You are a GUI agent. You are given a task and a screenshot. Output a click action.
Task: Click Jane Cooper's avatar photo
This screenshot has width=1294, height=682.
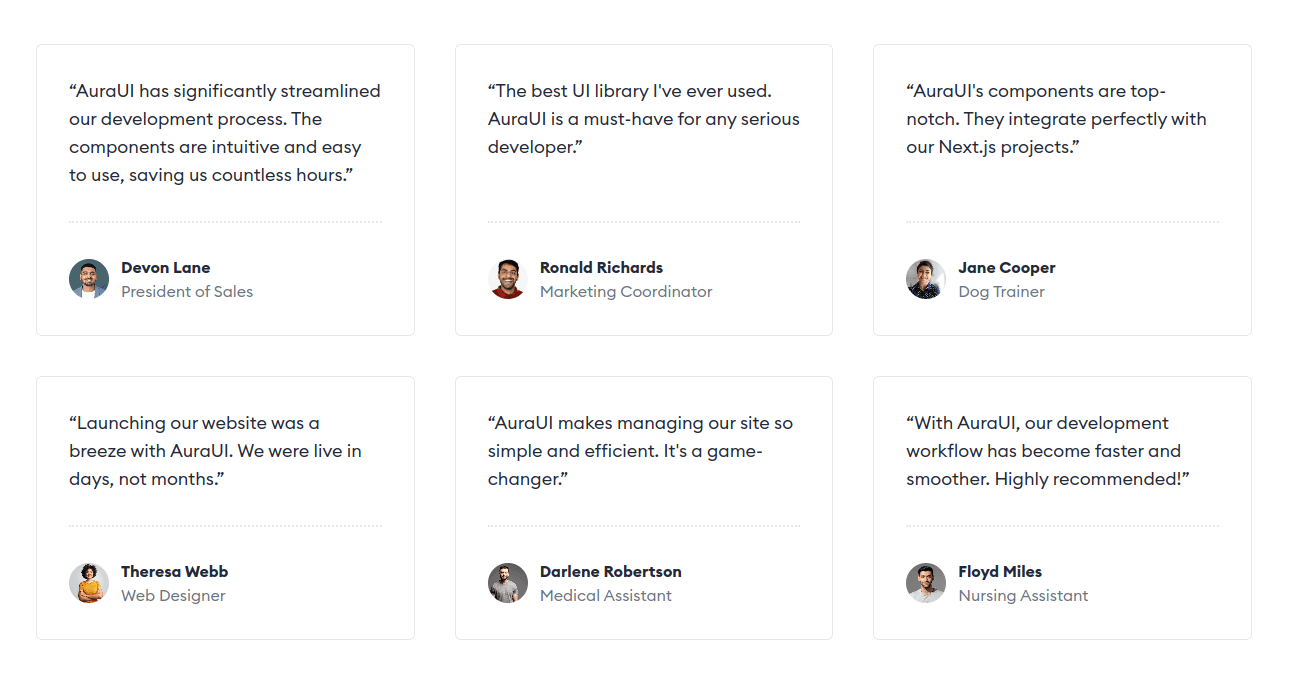926,279
